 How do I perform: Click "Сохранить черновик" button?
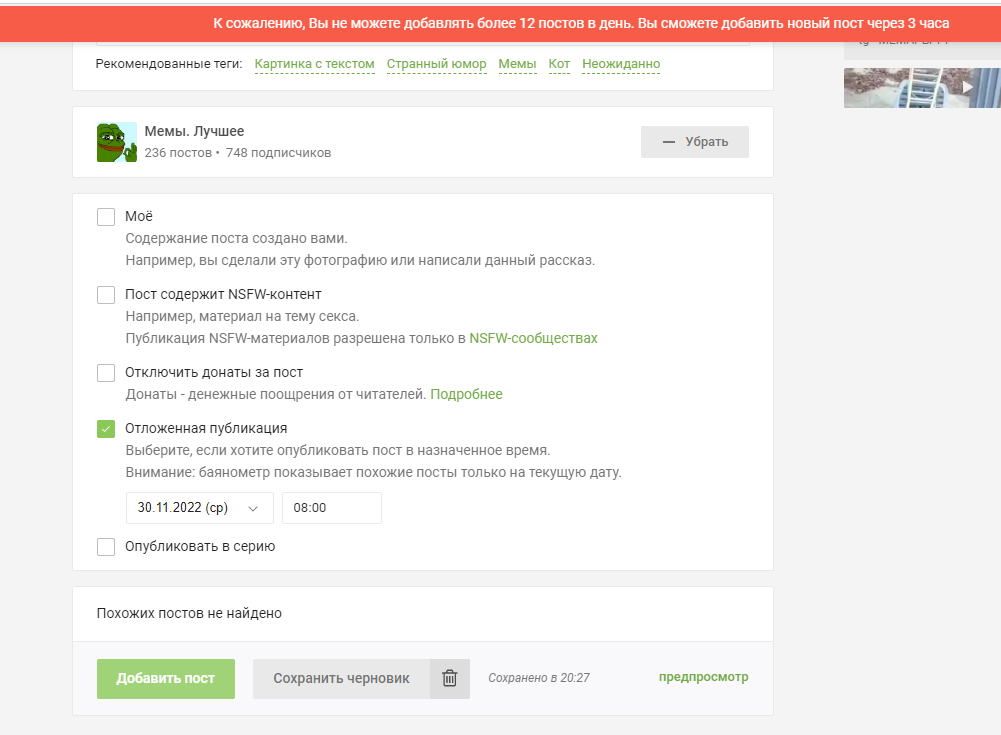point(342,678)
